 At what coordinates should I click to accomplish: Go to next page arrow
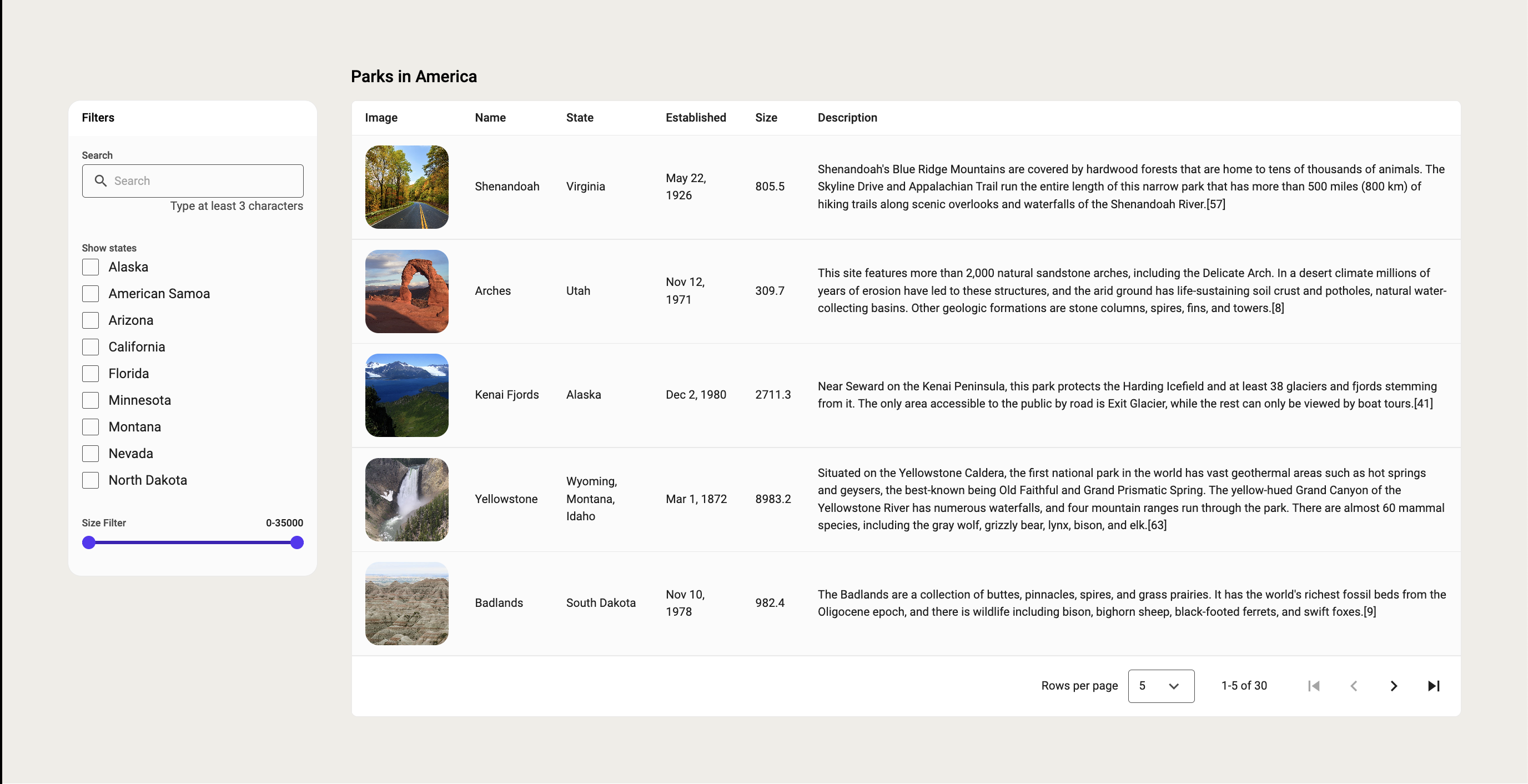tap(1393, 686)
